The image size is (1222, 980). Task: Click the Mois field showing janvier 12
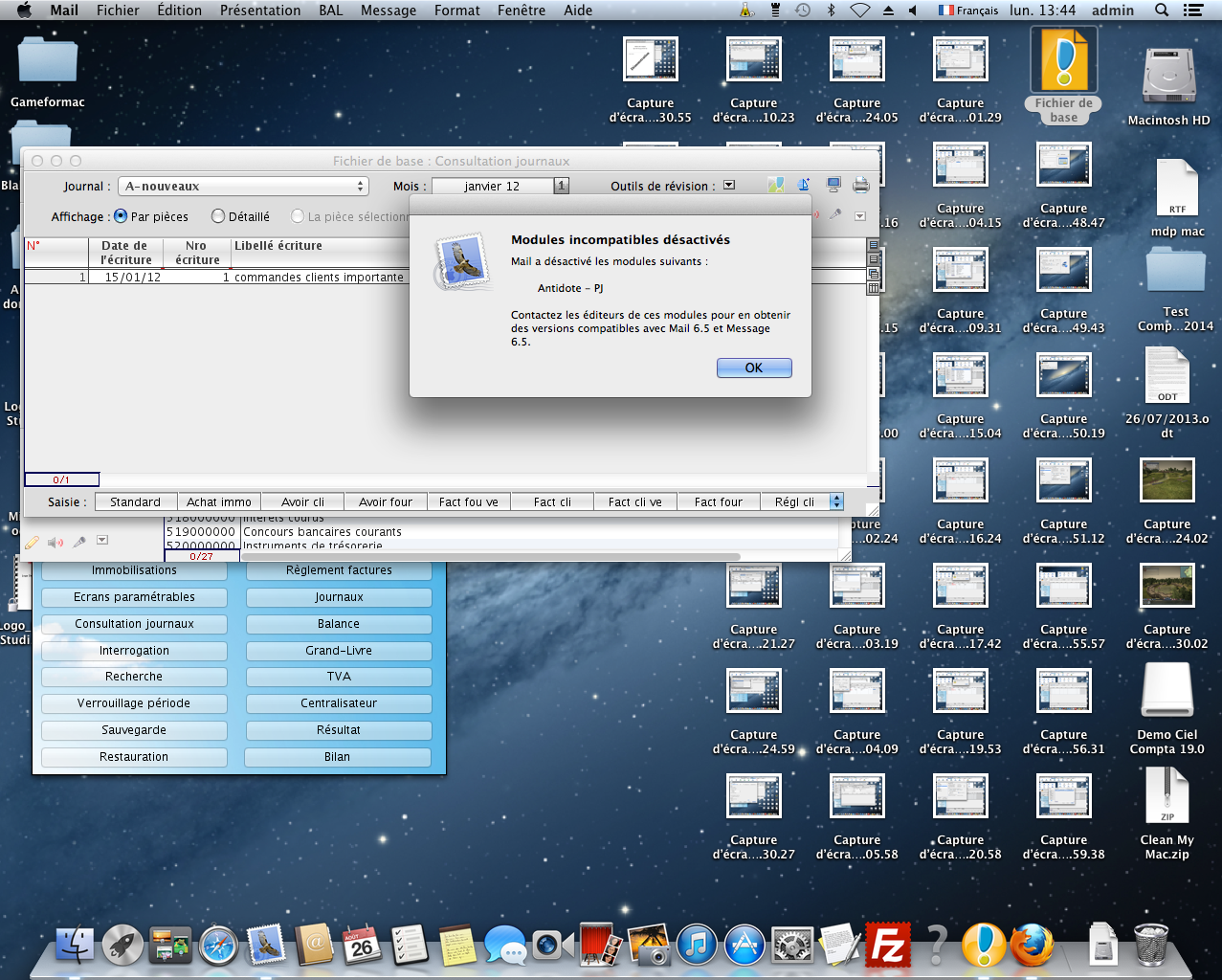(x=493, y=187)
